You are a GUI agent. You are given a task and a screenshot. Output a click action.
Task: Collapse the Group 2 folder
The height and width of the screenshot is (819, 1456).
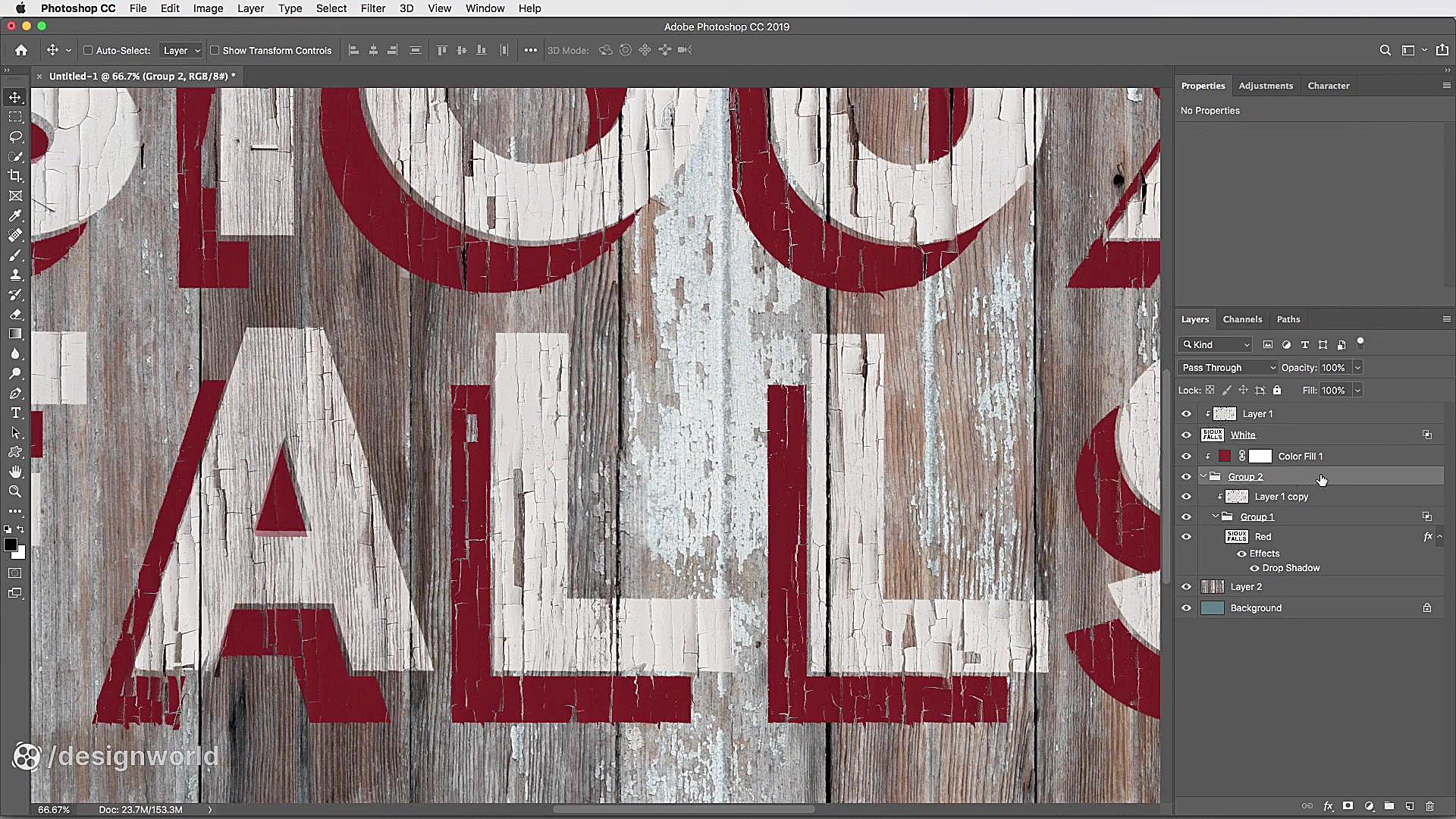click(x=1203, y=476)
